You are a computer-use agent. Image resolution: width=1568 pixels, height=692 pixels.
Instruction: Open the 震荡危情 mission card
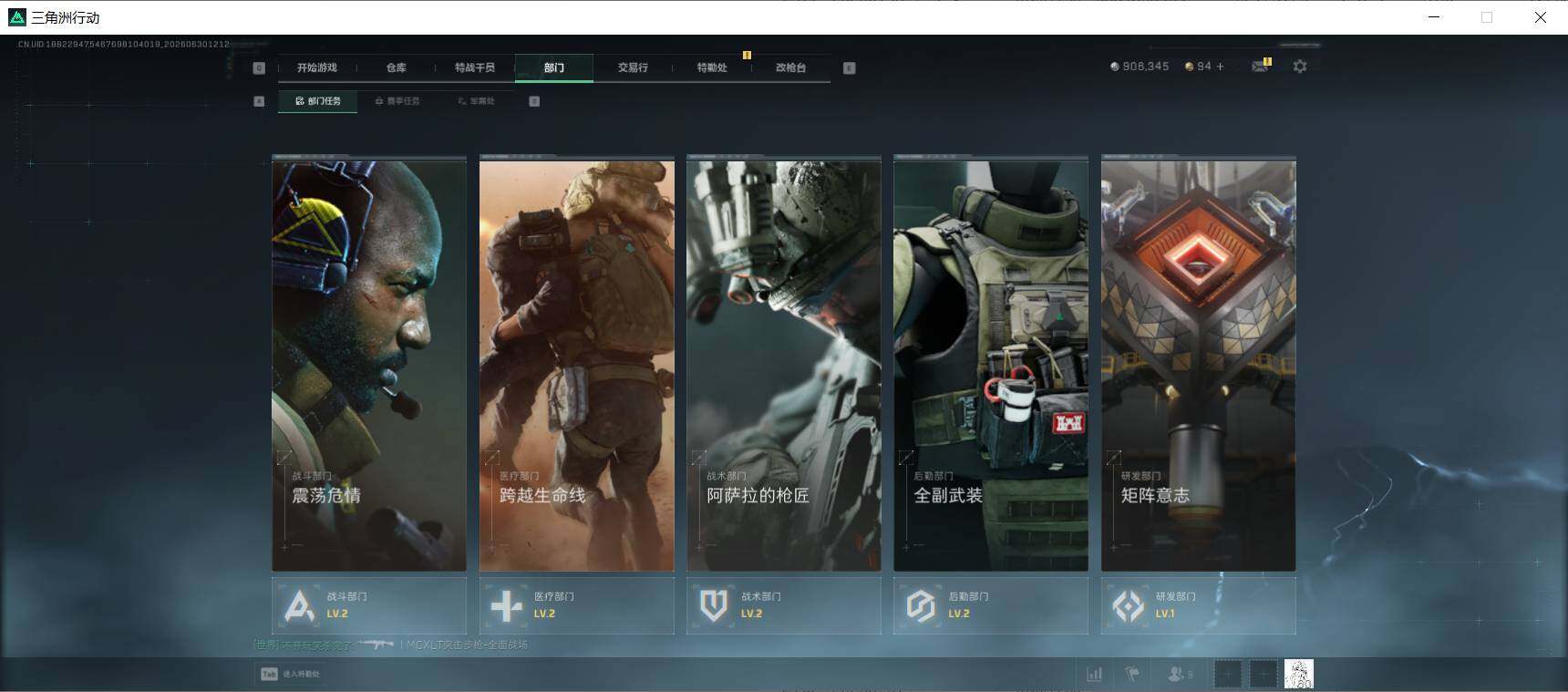point(369,365)
